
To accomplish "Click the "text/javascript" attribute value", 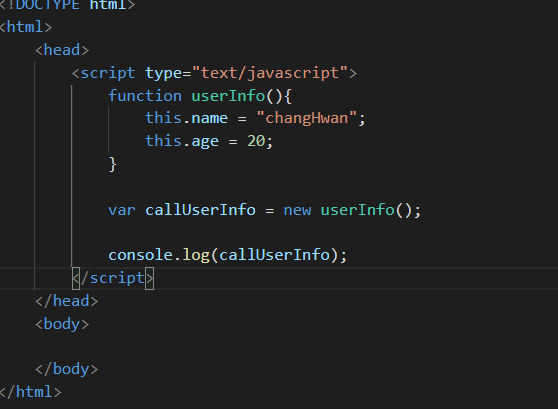I will click(x=270, y=73).
